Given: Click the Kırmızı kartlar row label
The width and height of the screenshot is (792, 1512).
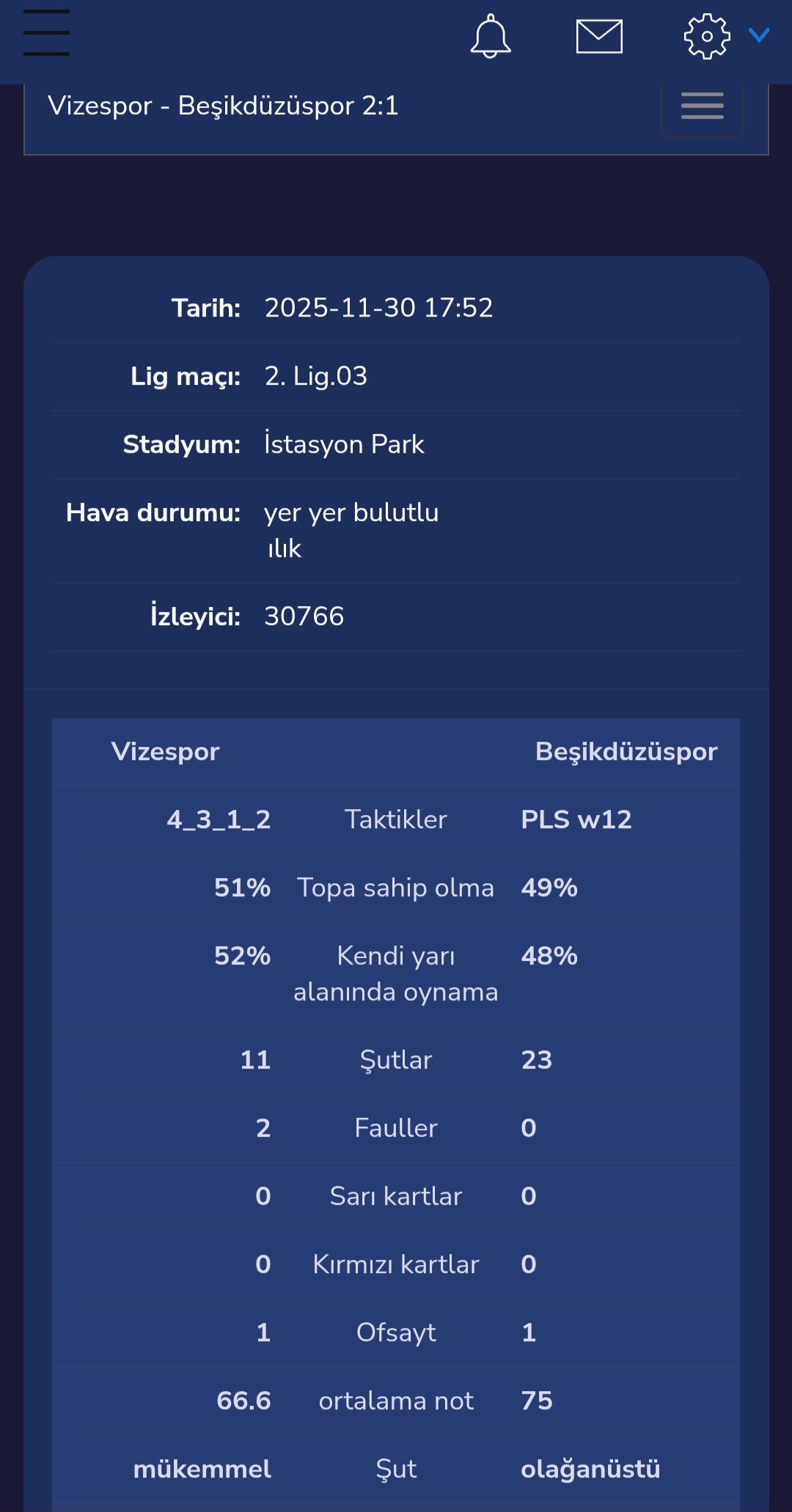Looking at the screenshot, I should tap(396, 1264).
